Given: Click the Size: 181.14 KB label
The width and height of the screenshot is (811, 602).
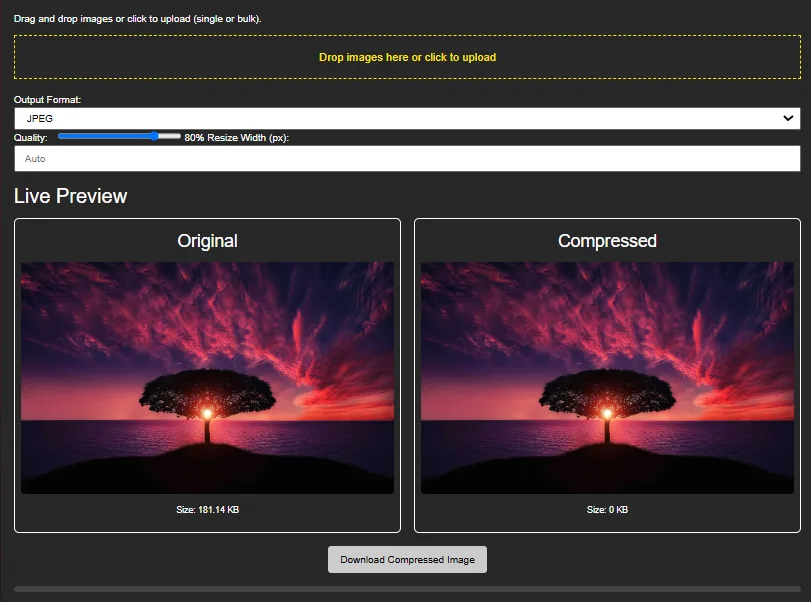Looking at the screenshot, I should click(x=207, y=510).
